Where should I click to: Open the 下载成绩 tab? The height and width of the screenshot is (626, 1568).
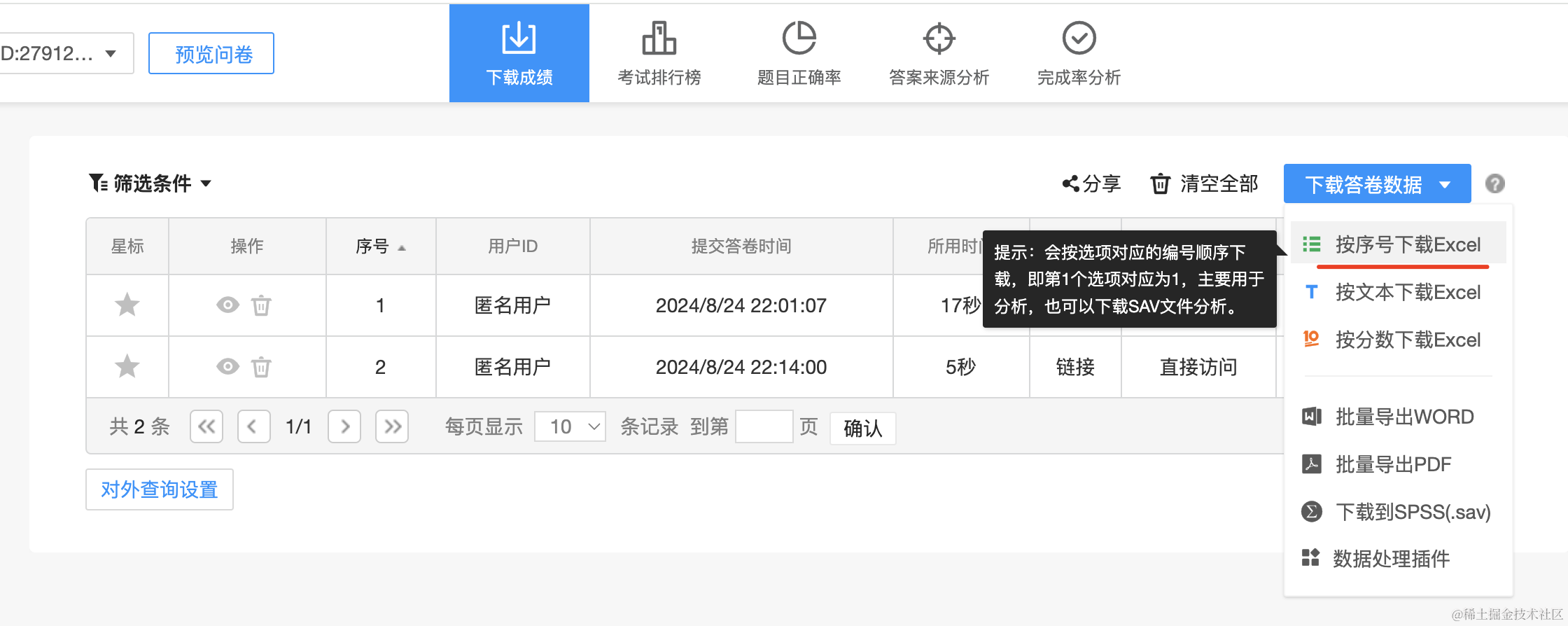(519, 53)
